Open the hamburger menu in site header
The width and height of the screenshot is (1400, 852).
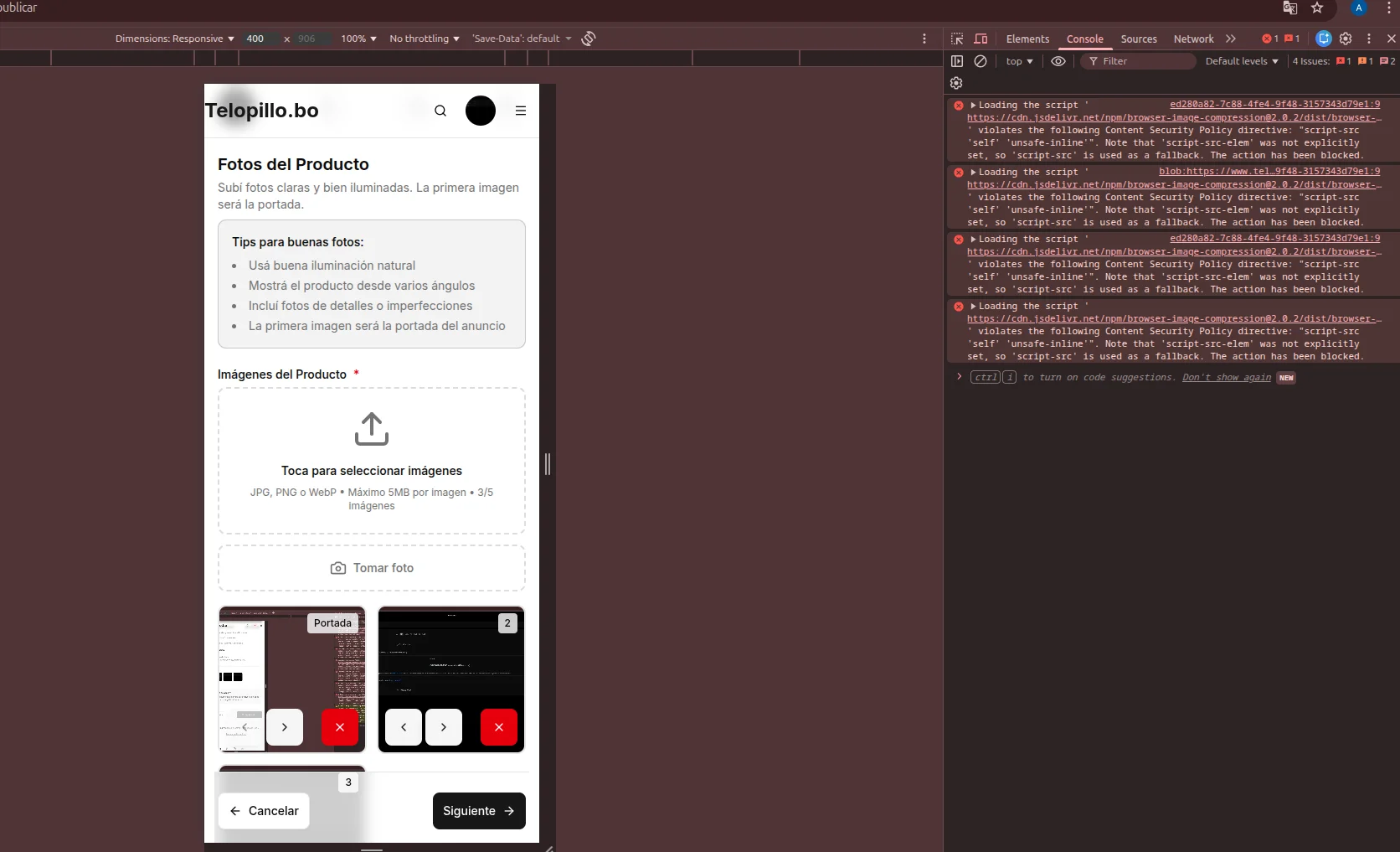(521, 111)
